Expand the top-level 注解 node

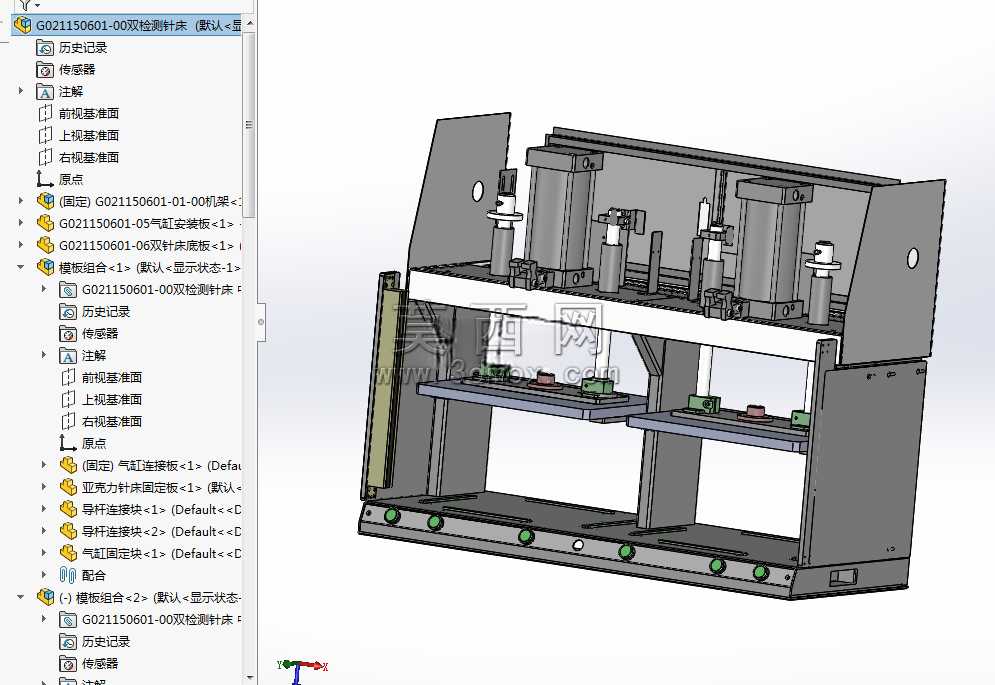click(20, 91)
